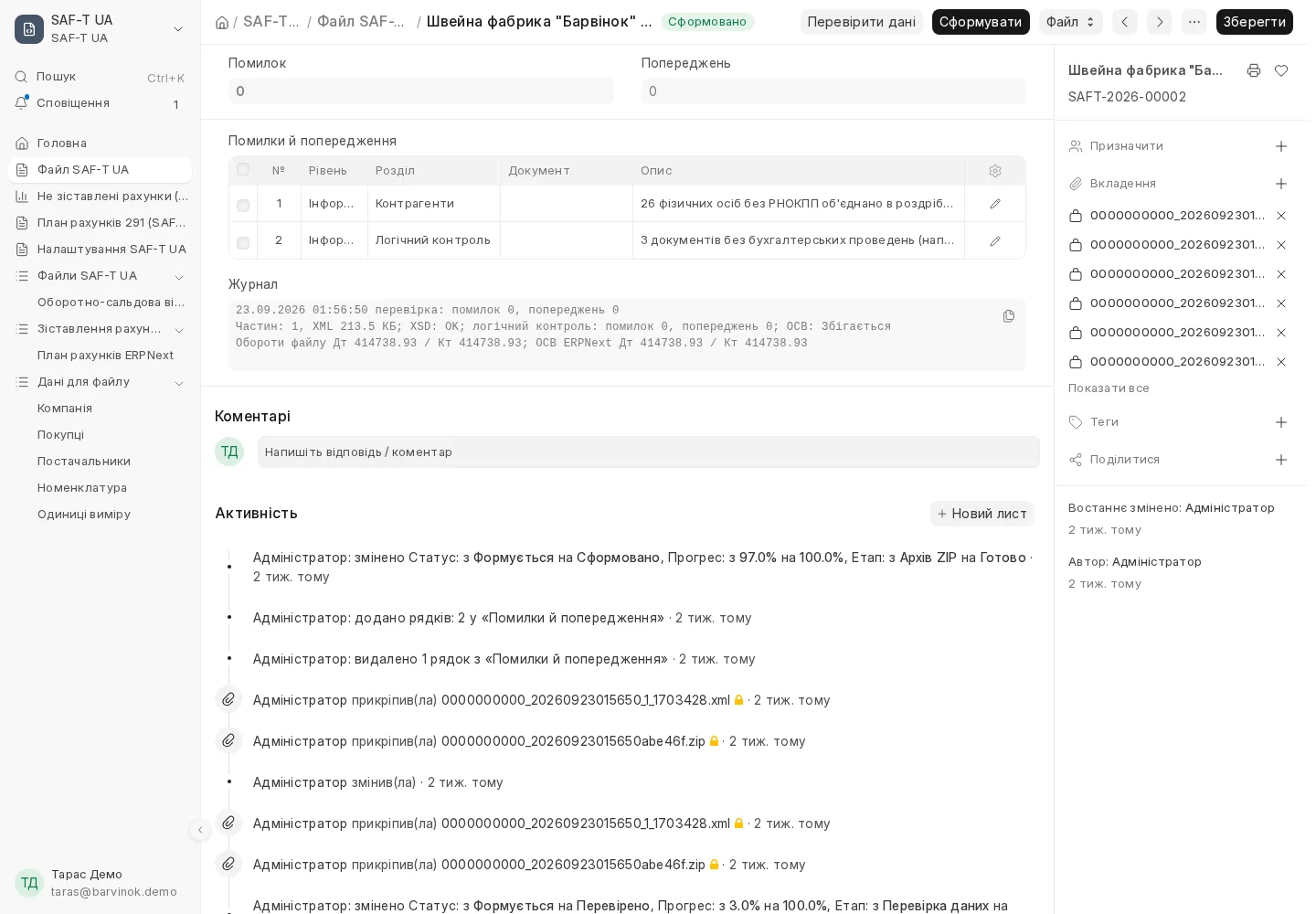Image resolution: width=1316 pixels, height=914 pixels.
Task: Open the Пошук search box
Action: [101, 78]
